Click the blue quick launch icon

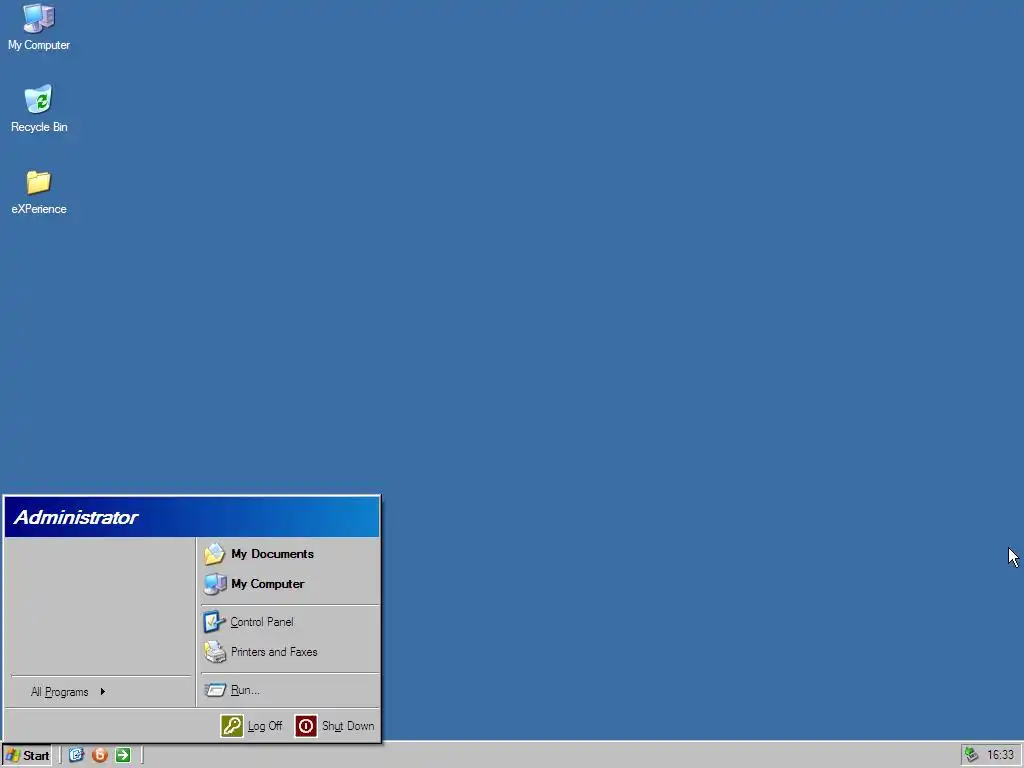[x=76, y=755]
